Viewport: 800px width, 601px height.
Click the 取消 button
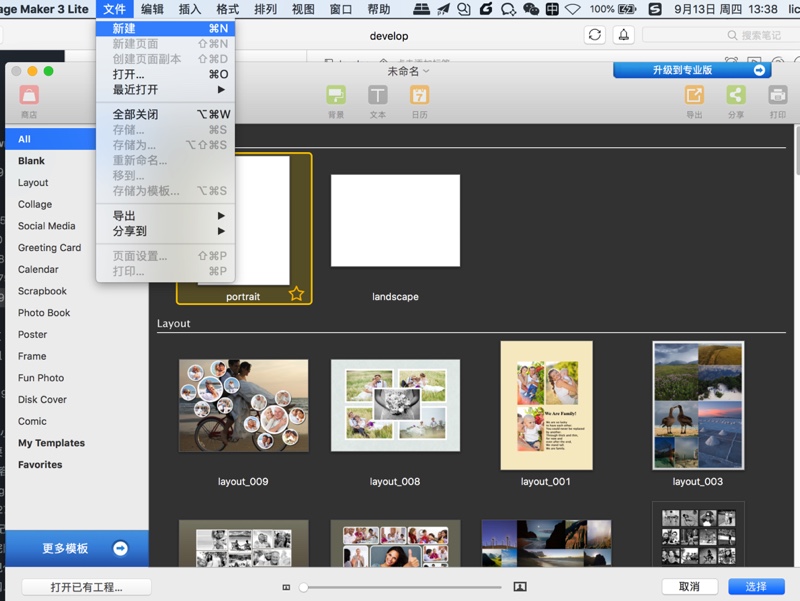(x=689, y=587)
